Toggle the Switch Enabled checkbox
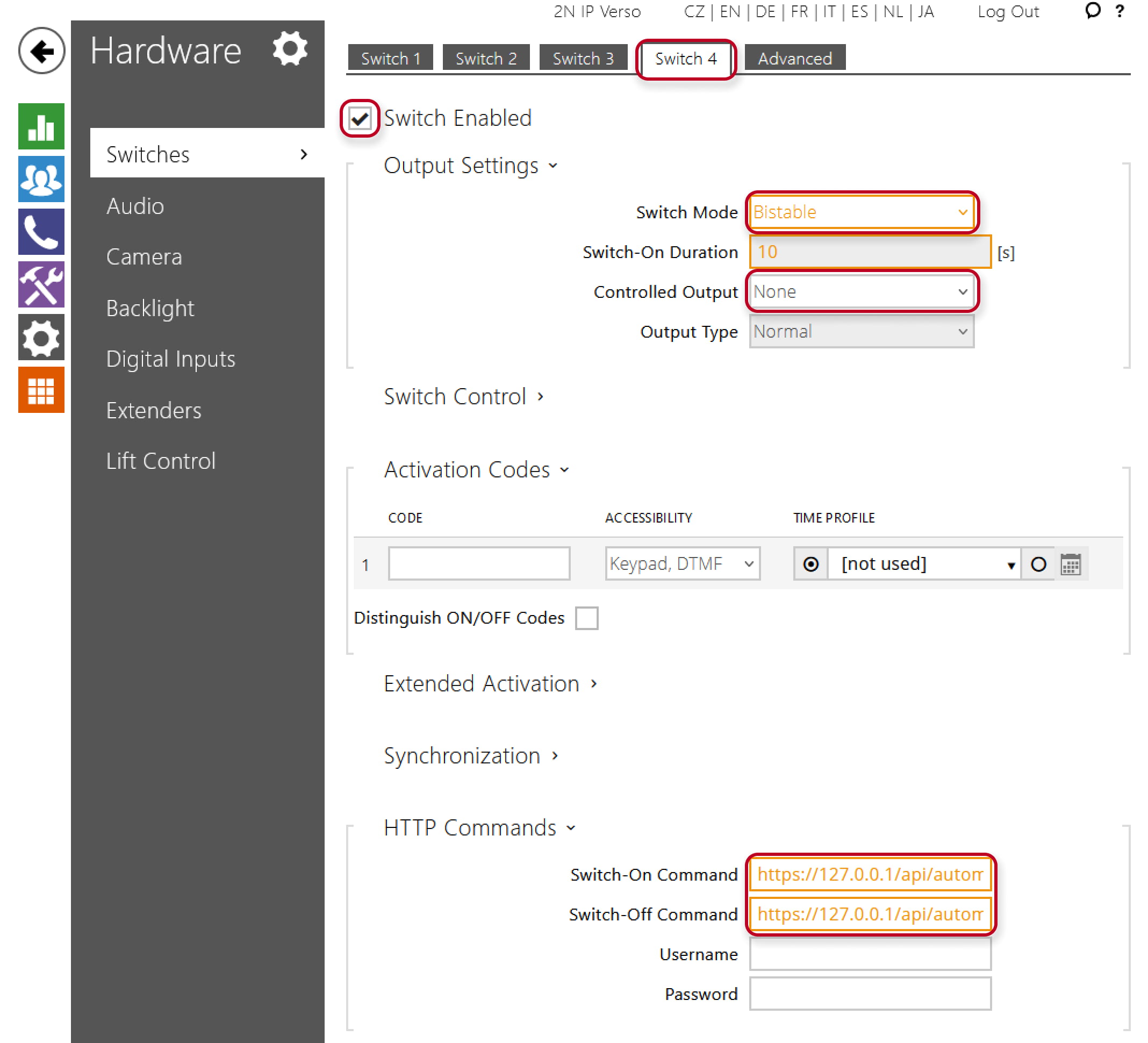This screenshot has width=1148, height=1043. tap(360, 118)
